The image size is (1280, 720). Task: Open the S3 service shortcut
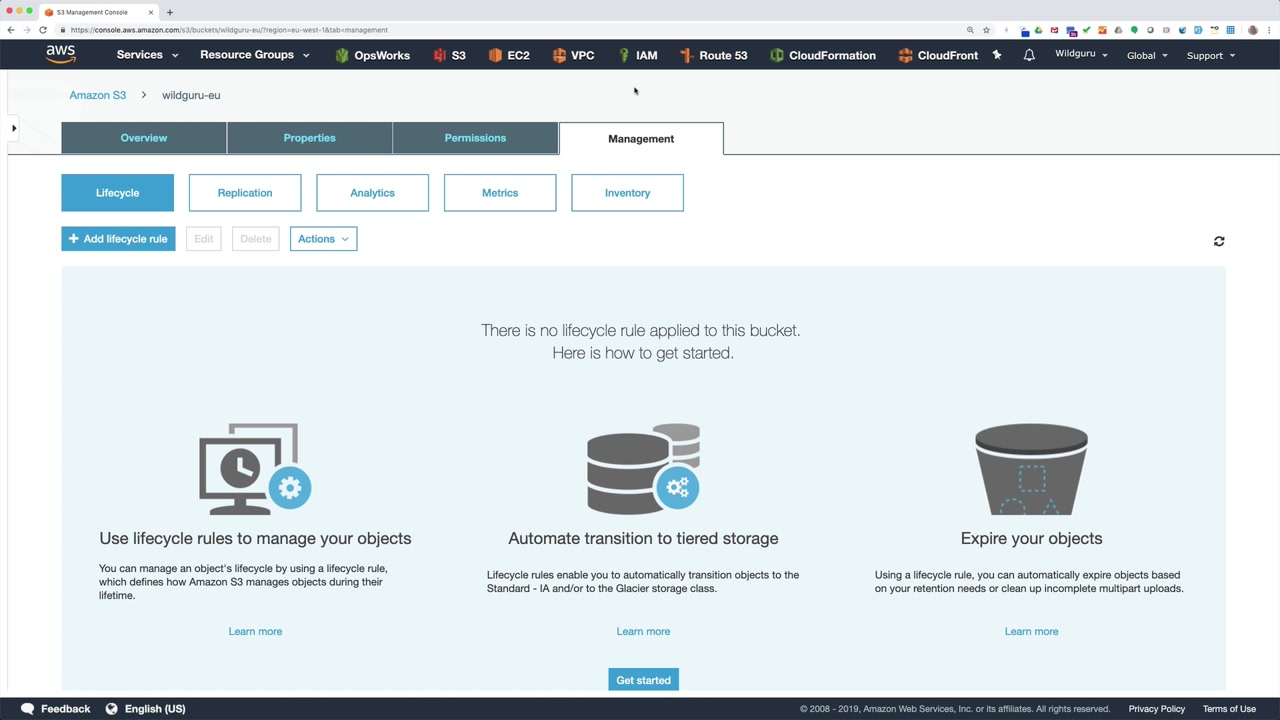[449, 55]
